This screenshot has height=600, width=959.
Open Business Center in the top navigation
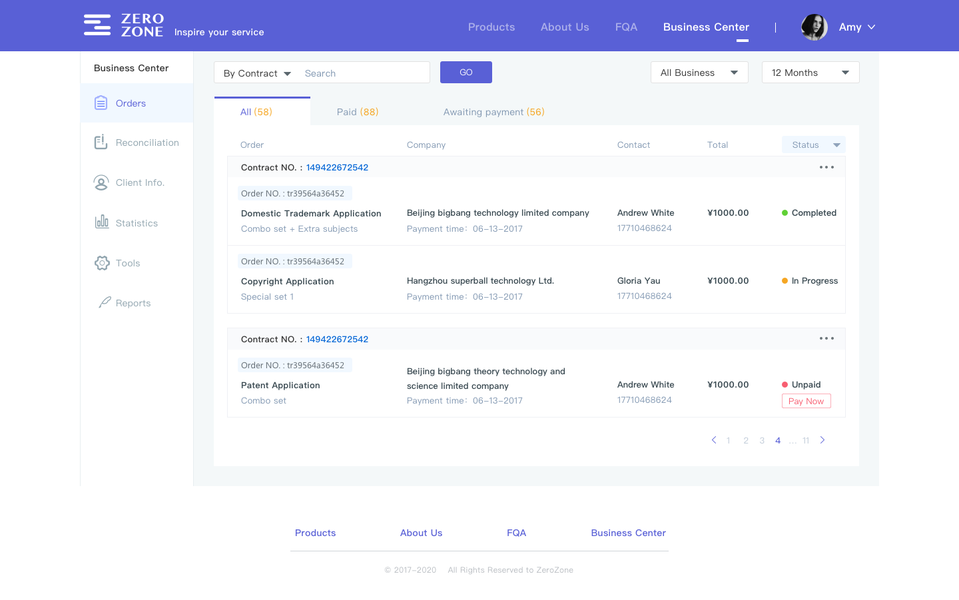[706, 27]
